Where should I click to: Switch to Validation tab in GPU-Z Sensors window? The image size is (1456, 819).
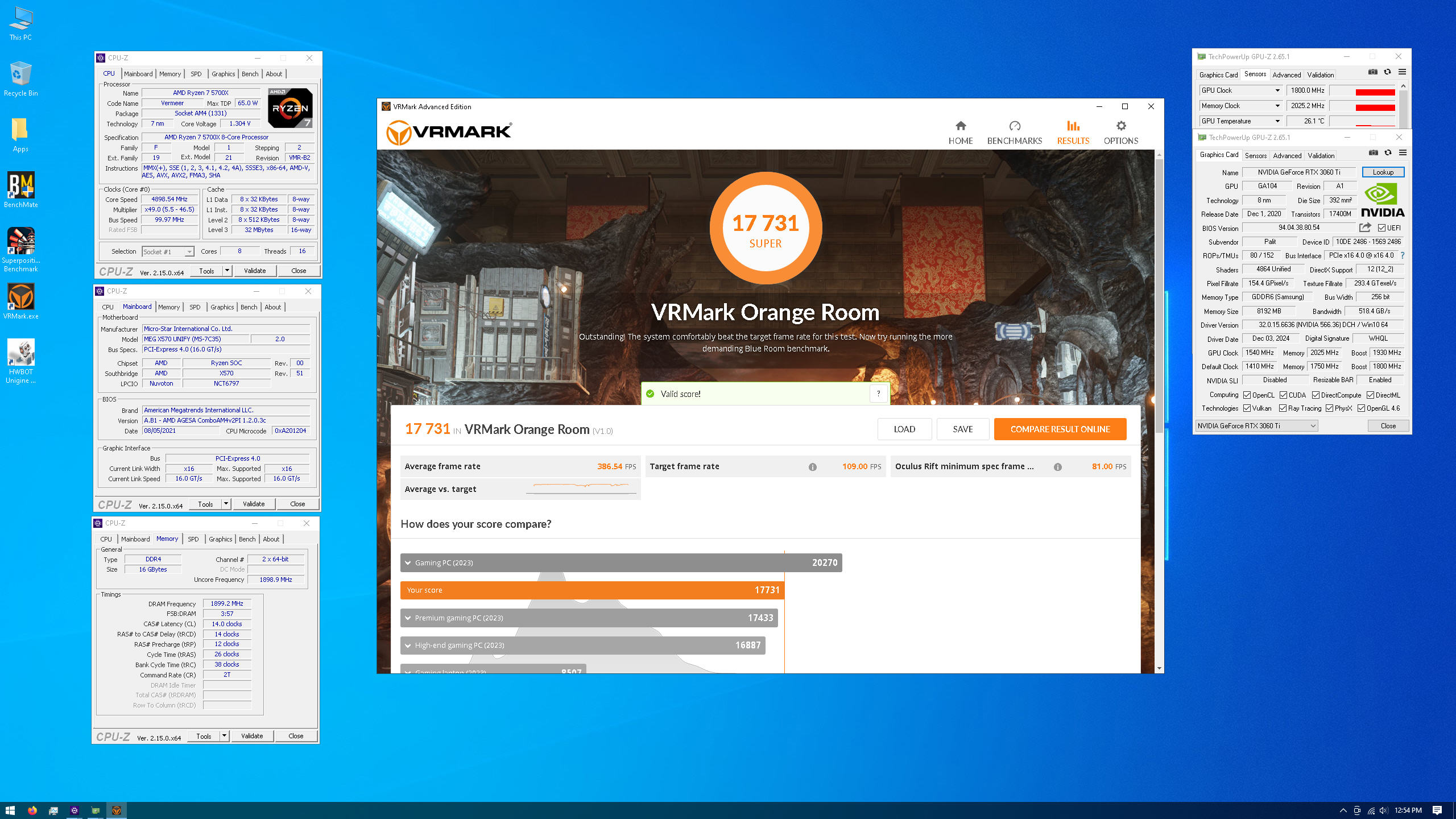click(x=1320, y=75)
